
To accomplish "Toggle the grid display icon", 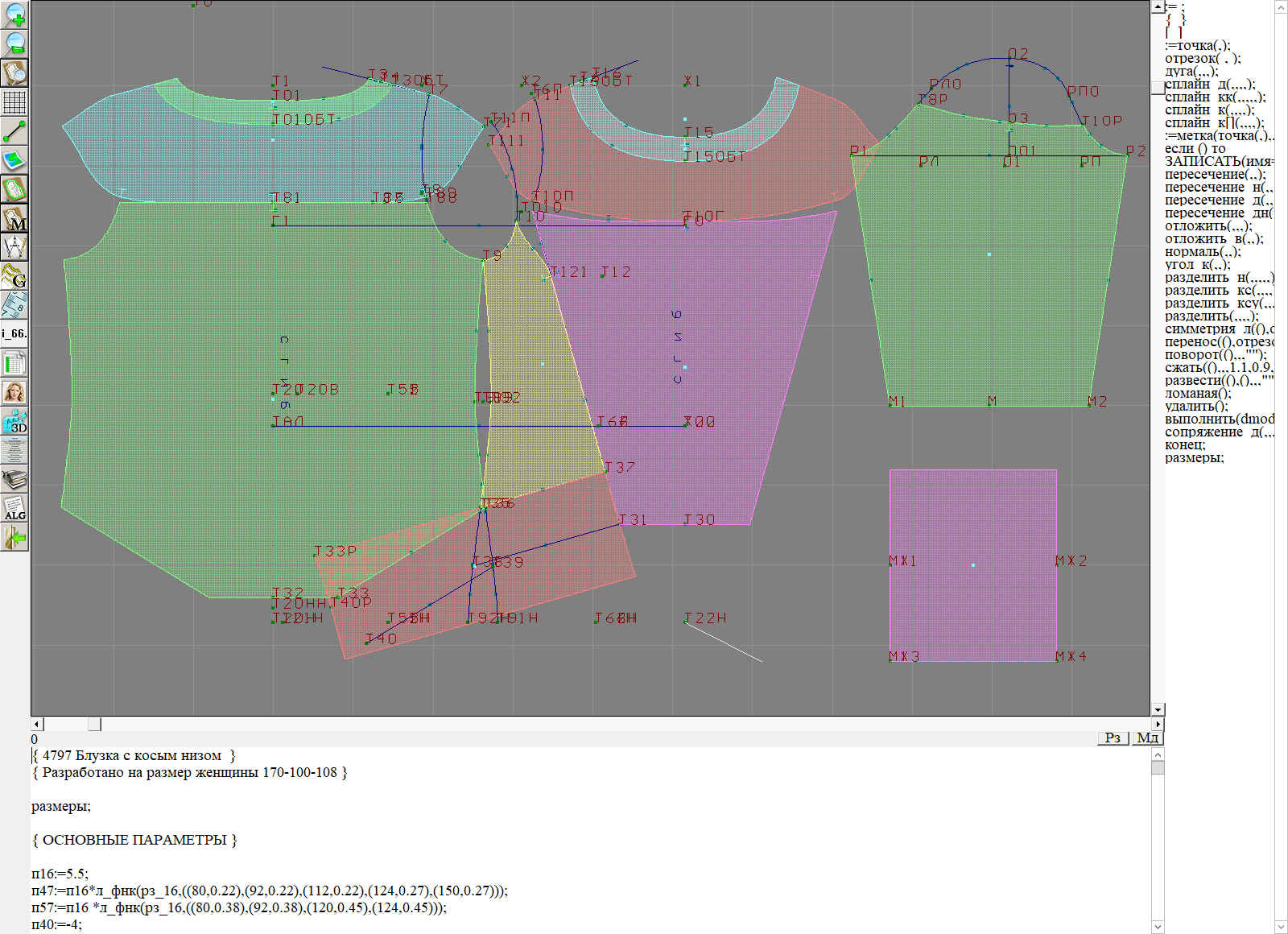I will pos(14,102).
